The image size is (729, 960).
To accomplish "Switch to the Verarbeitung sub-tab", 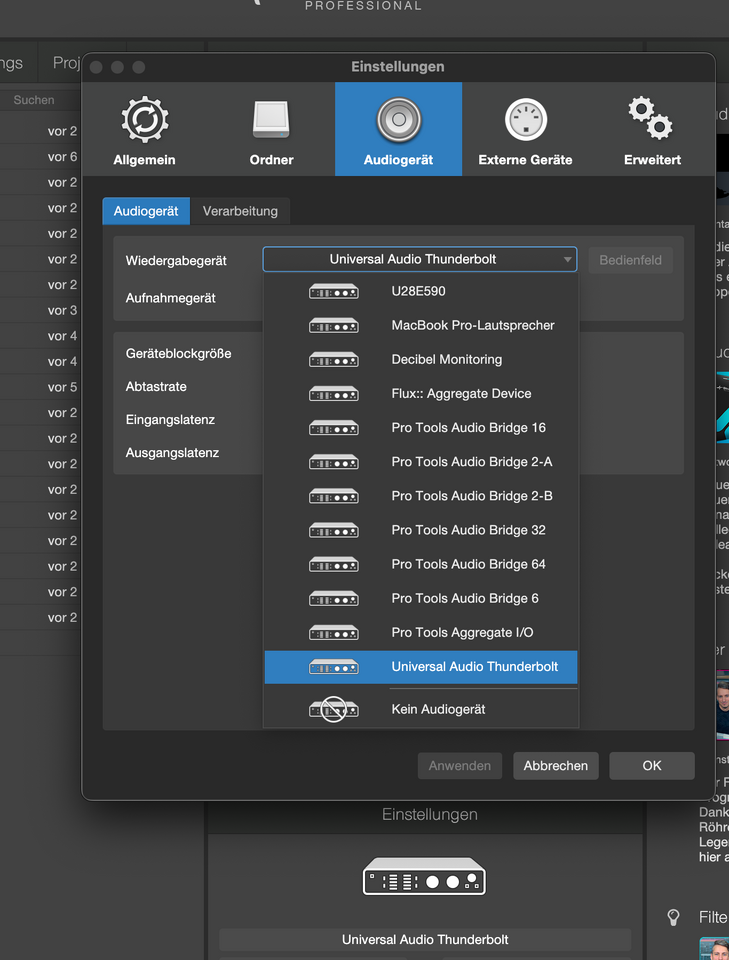I will (x=240, y=211).
